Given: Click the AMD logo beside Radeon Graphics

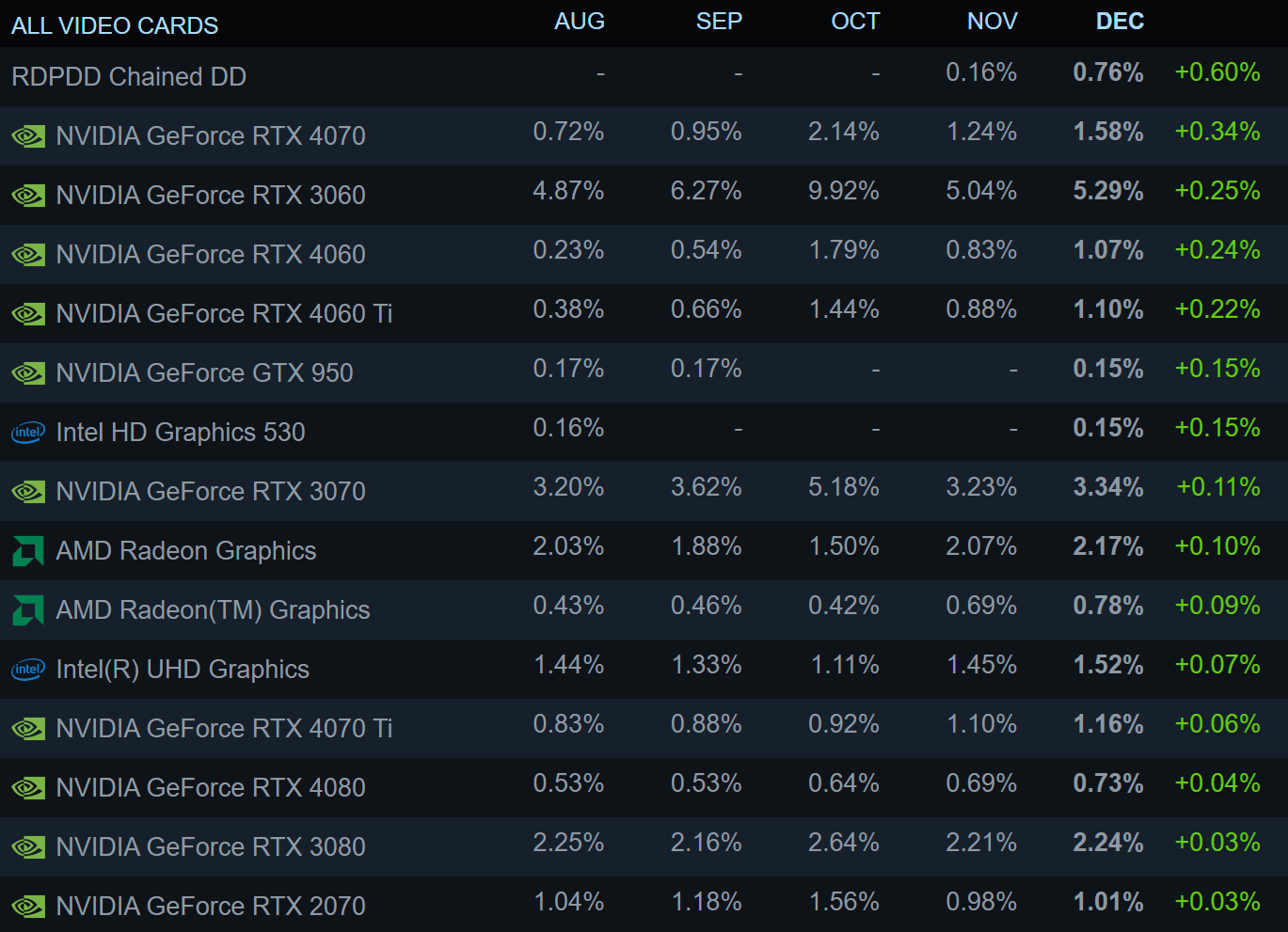Looking at the screenshot, I should 28,551.
